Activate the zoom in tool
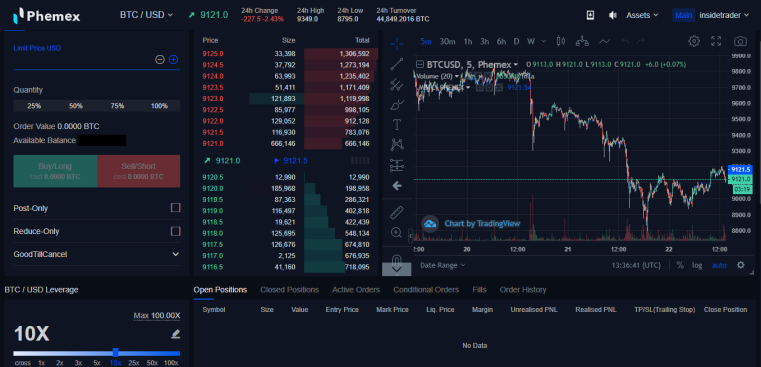The height and width of the screenshot is (367, 761). [397, 233]
